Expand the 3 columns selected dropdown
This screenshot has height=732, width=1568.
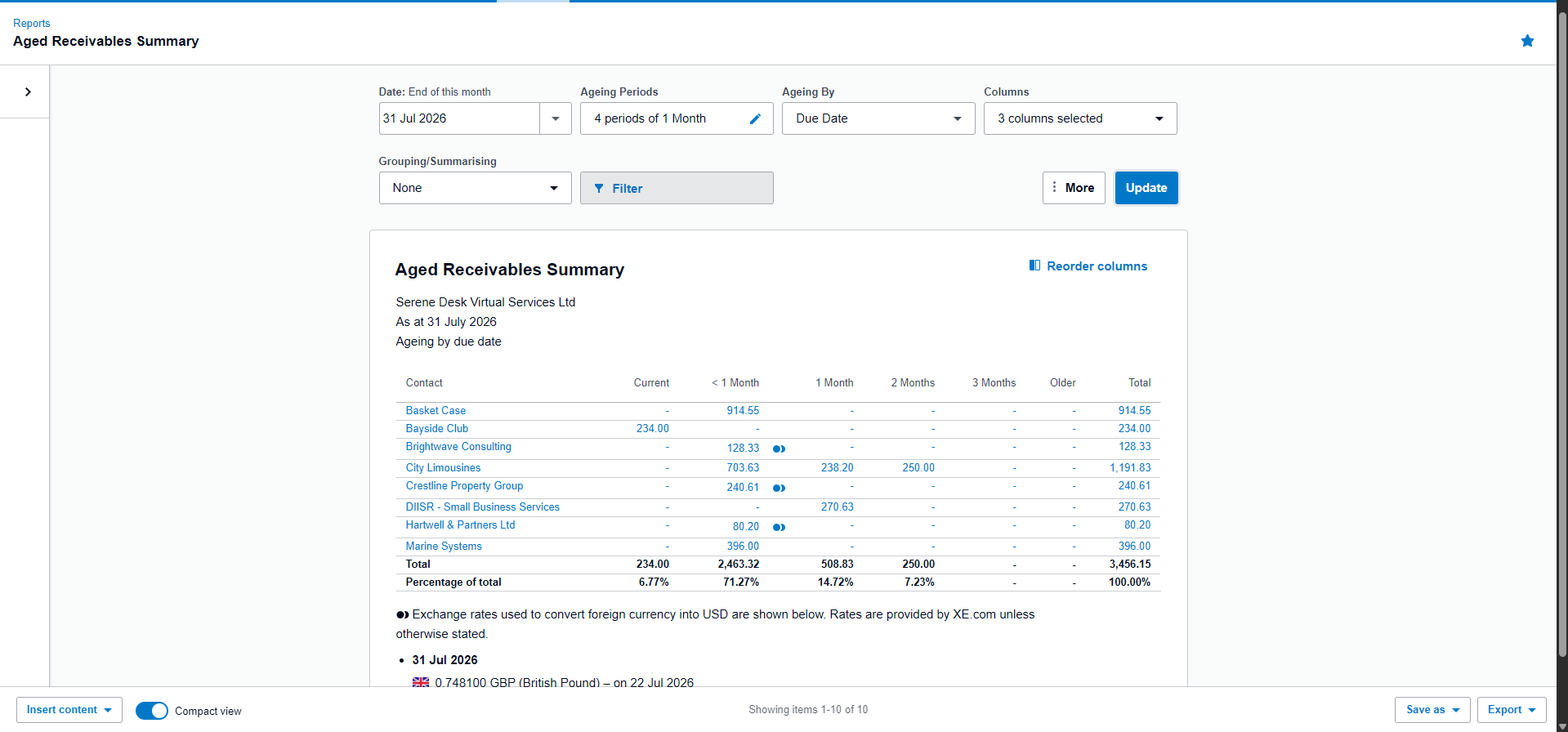click(1080, 118)
